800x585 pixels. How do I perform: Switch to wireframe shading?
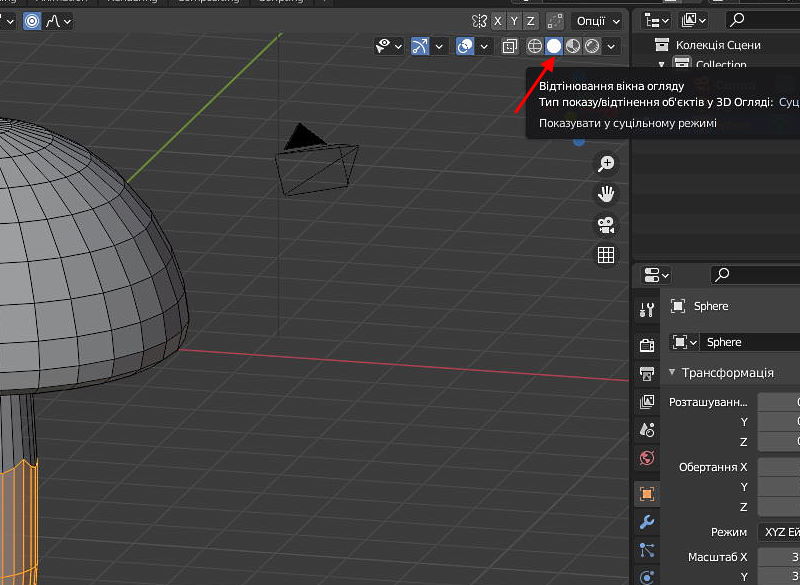pyautogui.click(x=534, y=46)
